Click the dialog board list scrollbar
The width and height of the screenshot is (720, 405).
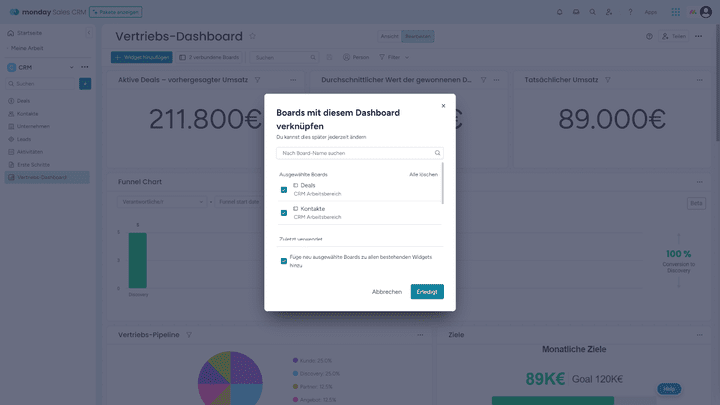tap(443, 183)
